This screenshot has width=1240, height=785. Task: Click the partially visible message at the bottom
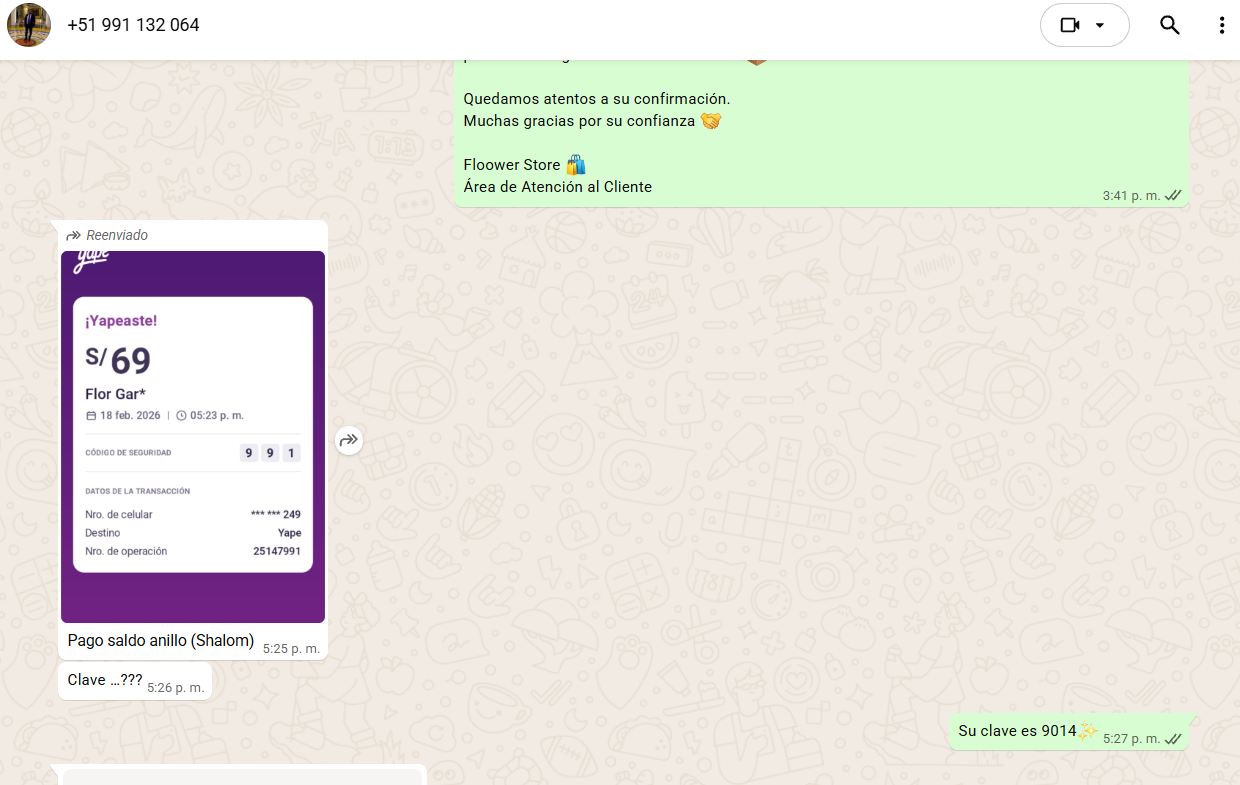242,776
